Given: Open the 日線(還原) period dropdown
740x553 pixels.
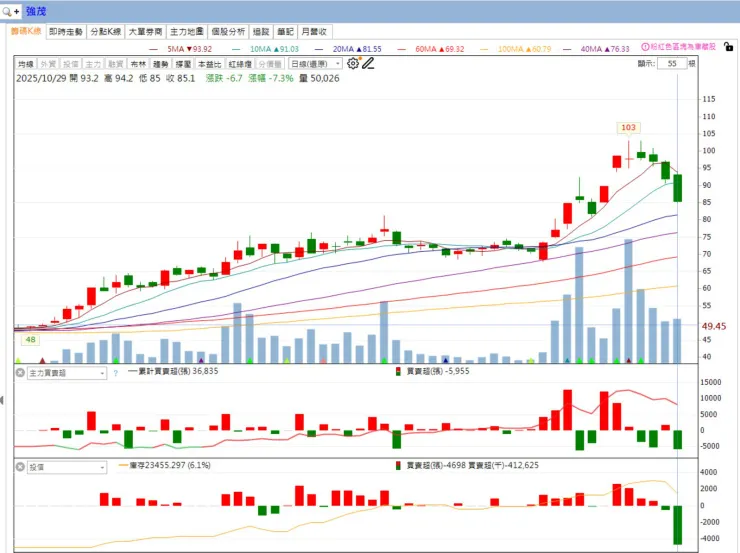Looking at the screenshot, I should click(315, 64).
